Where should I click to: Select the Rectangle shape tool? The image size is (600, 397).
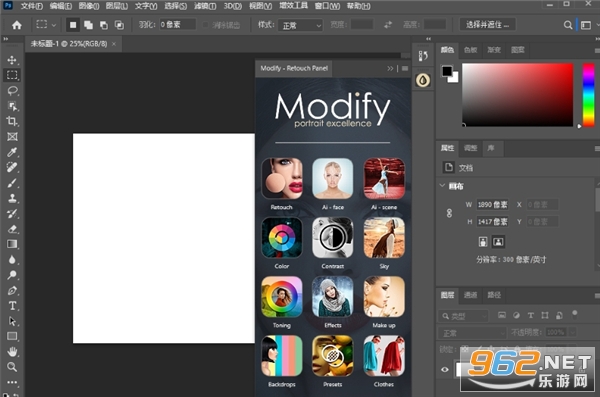[12, 337]
